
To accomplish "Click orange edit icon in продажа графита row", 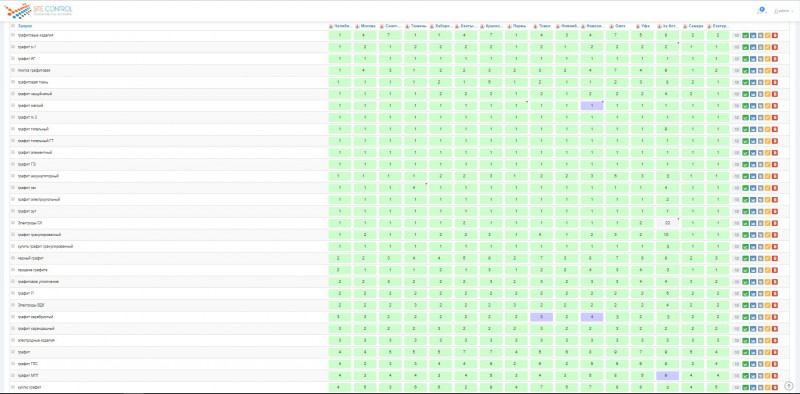I will click(767, 270).
